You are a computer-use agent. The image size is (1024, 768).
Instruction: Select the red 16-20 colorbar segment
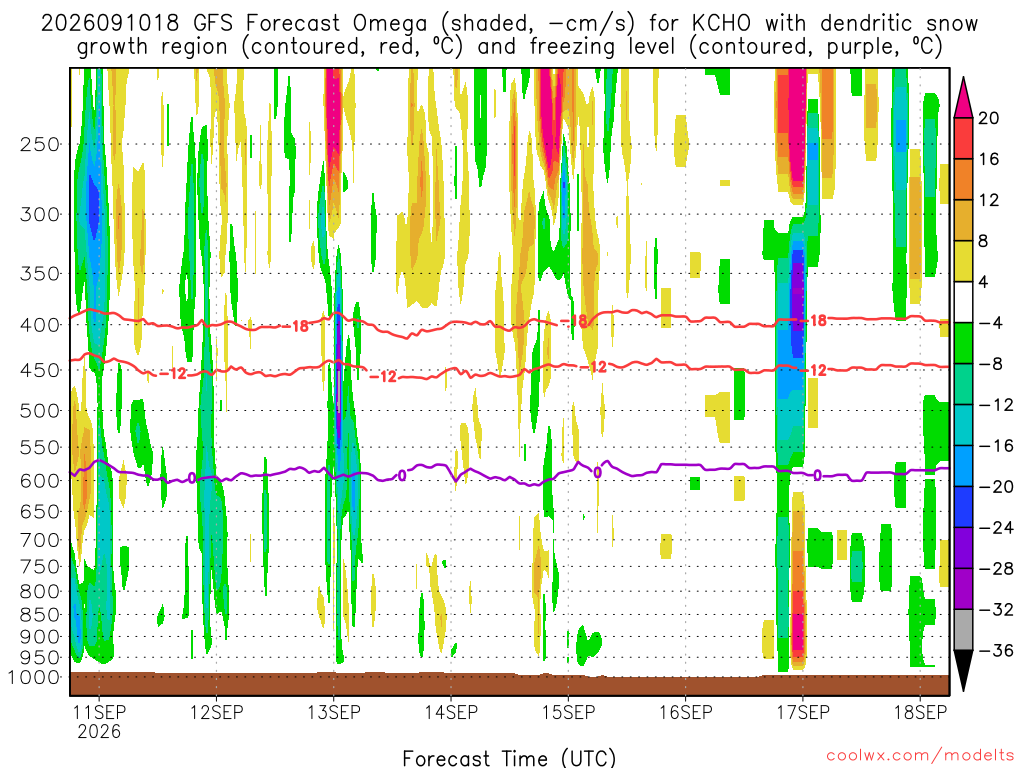coord(963,138)
